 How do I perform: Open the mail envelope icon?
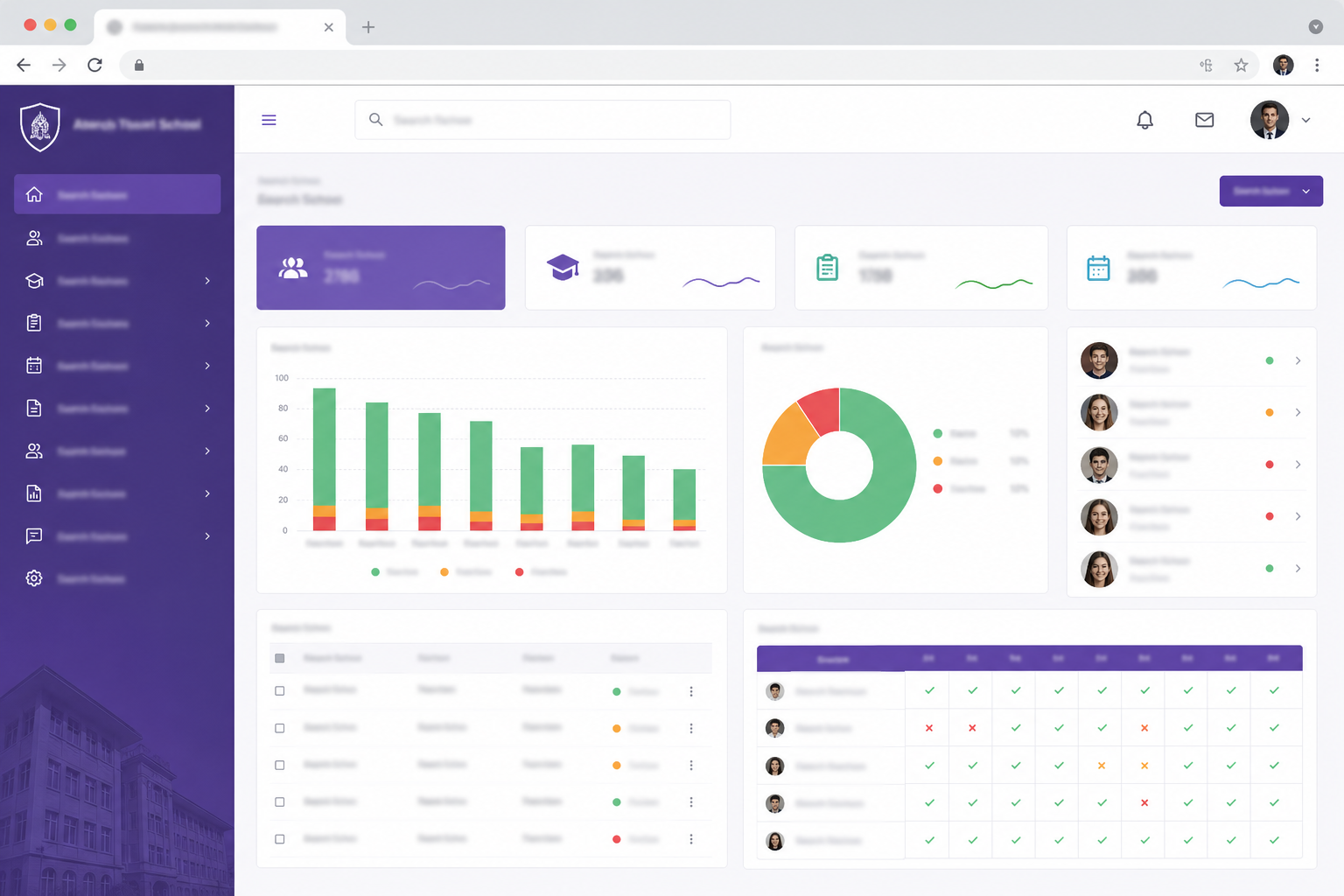1205,120
